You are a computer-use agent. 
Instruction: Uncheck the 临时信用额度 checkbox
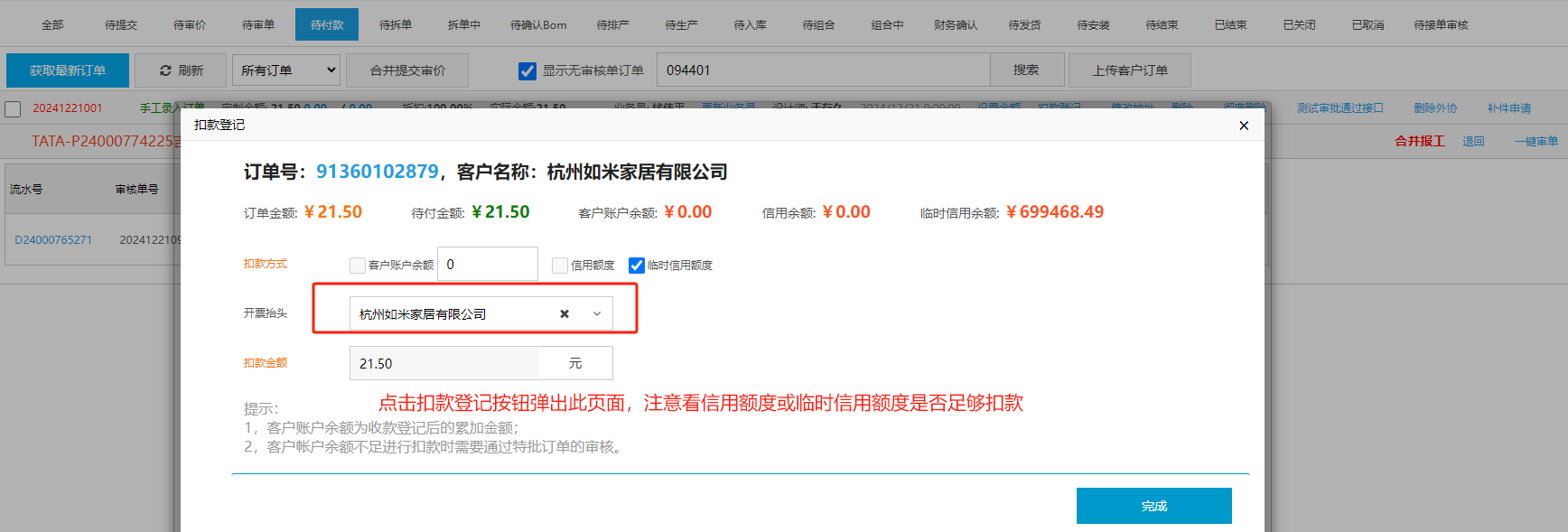(x=637, y=266)
